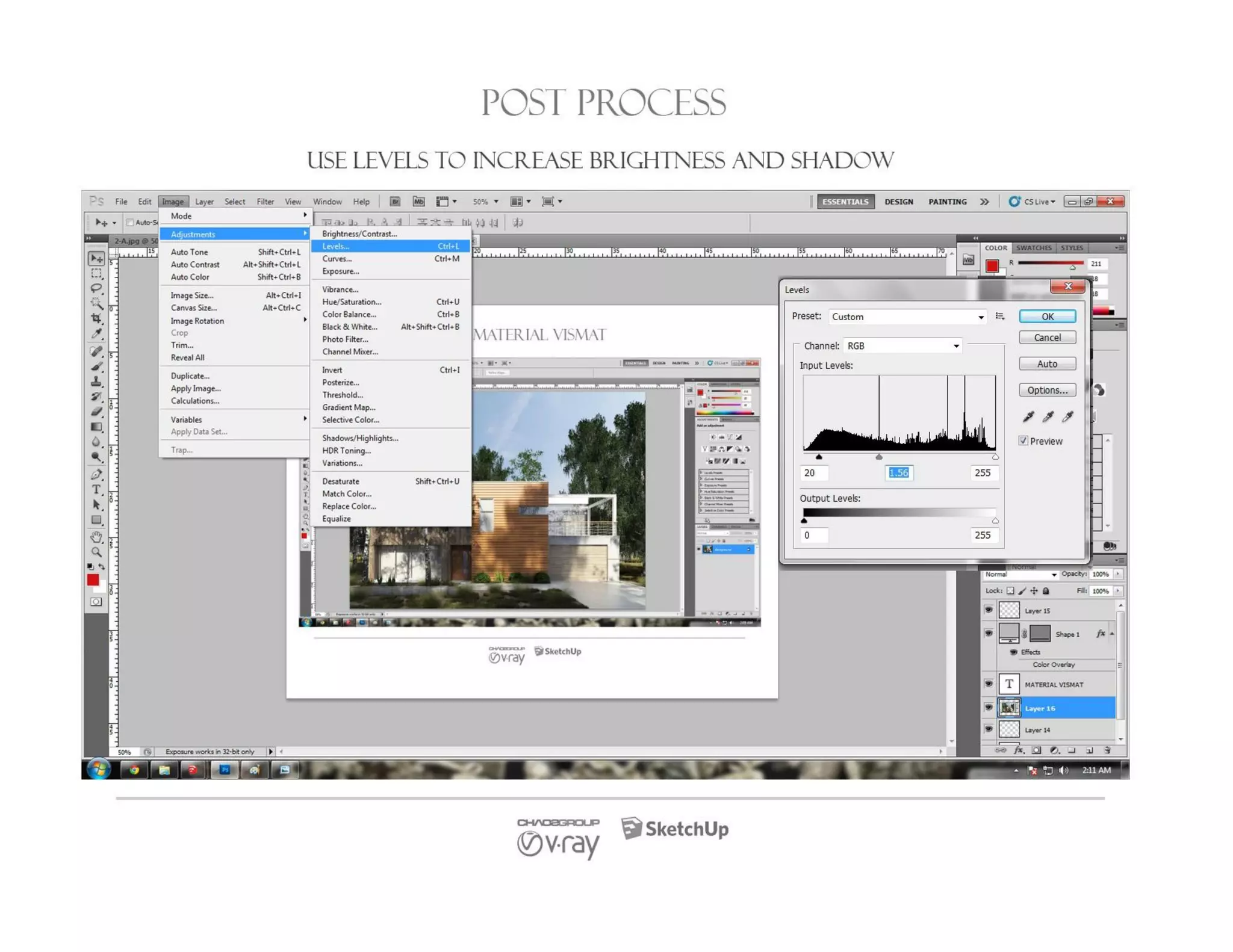Open the Preset dropdown showing Custom
The height and width of the screenshot is (952, 1233).
coord(908,317)
